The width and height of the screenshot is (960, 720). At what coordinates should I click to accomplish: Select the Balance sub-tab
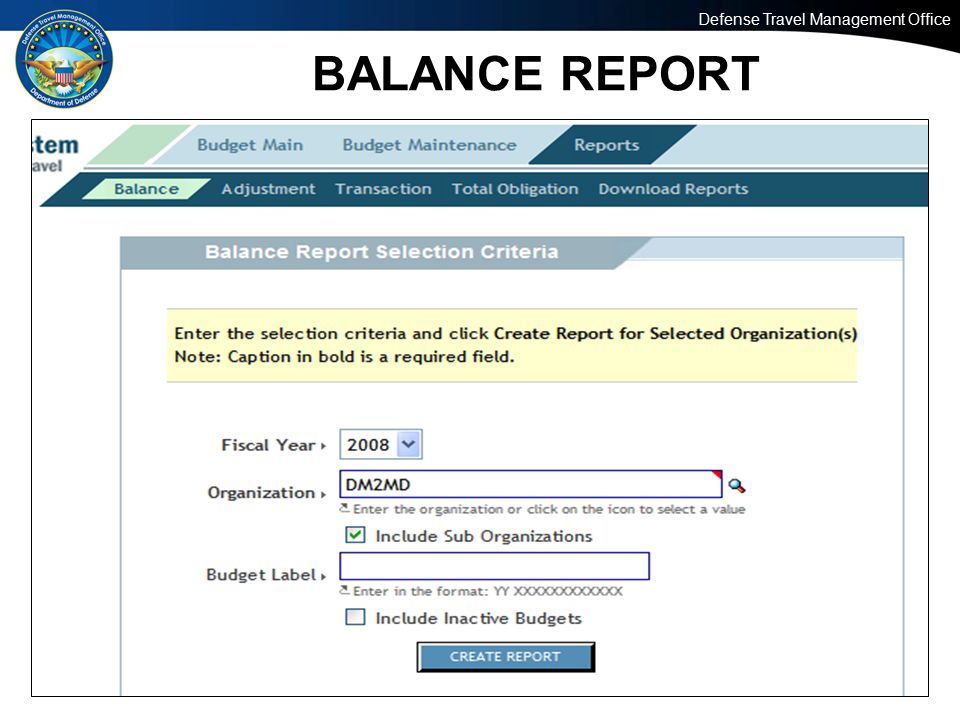[146, 189]
